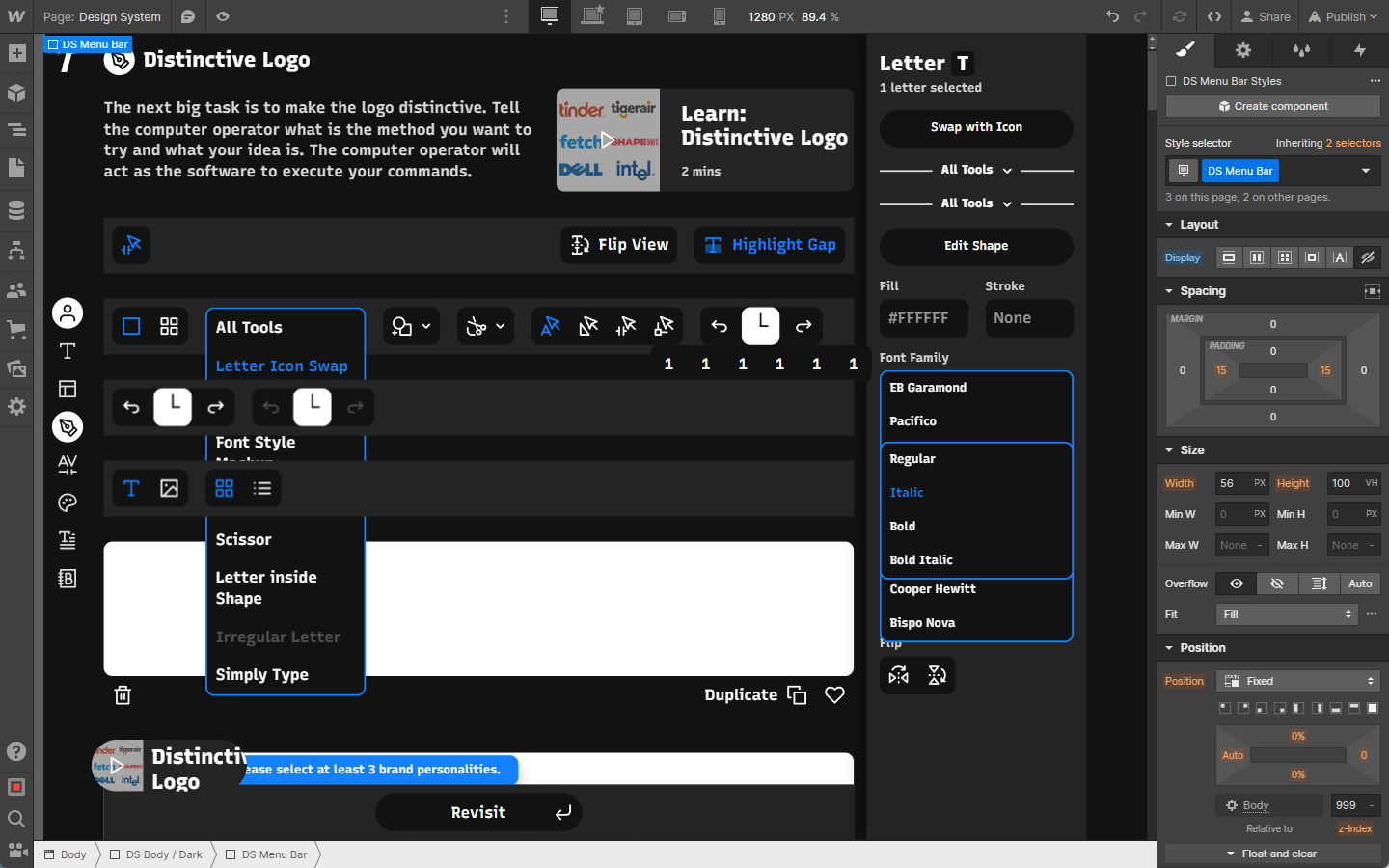Set overflow to visible eye
Screen dimensions: 1389x868
coord(1237,583)
